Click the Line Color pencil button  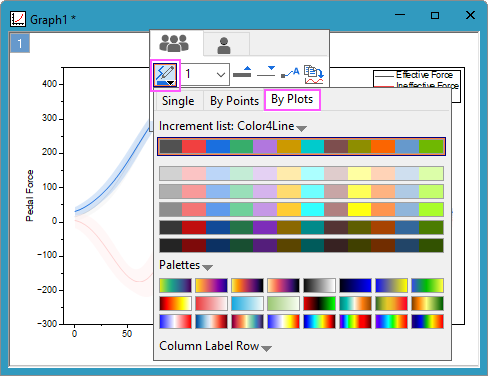click(x=166, y=75)
